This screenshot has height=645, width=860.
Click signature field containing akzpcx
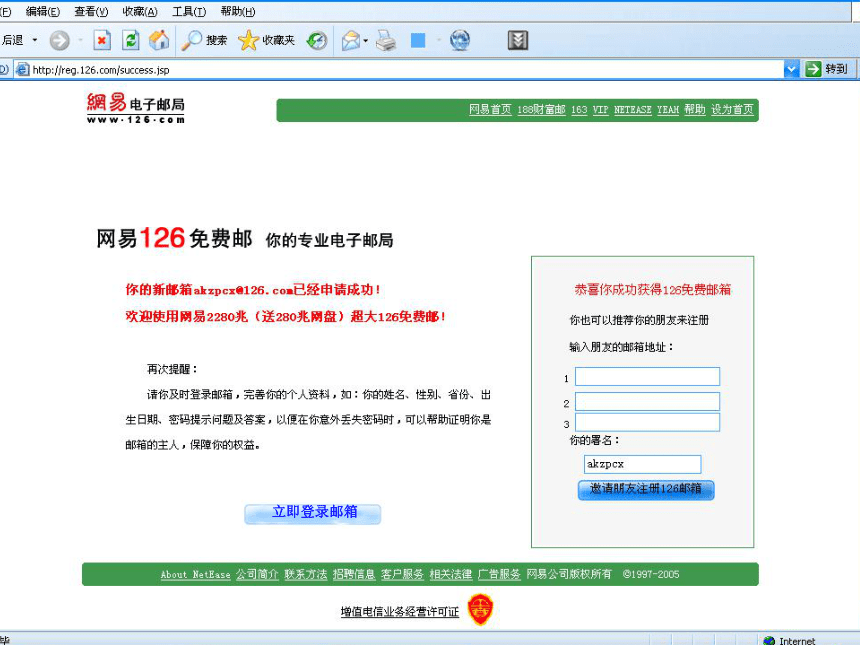pyautogui.click(x=642, y=464)
